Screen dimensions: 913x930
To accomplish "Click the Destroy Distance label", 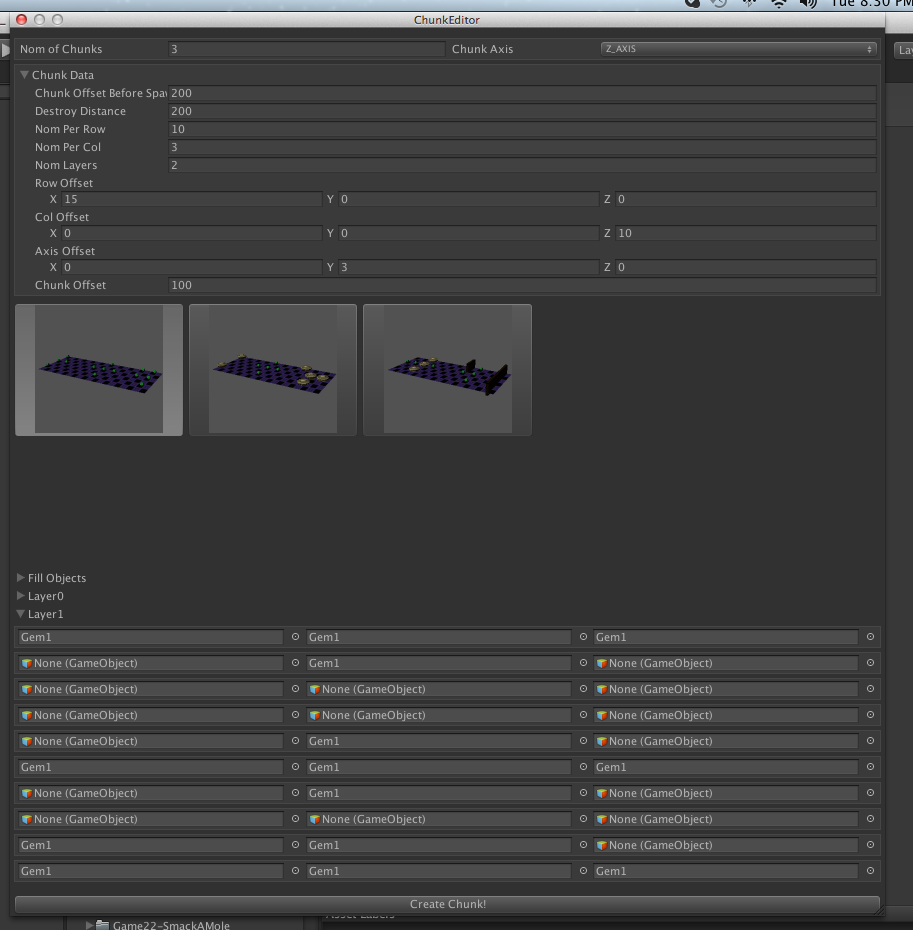I will 80,111.
